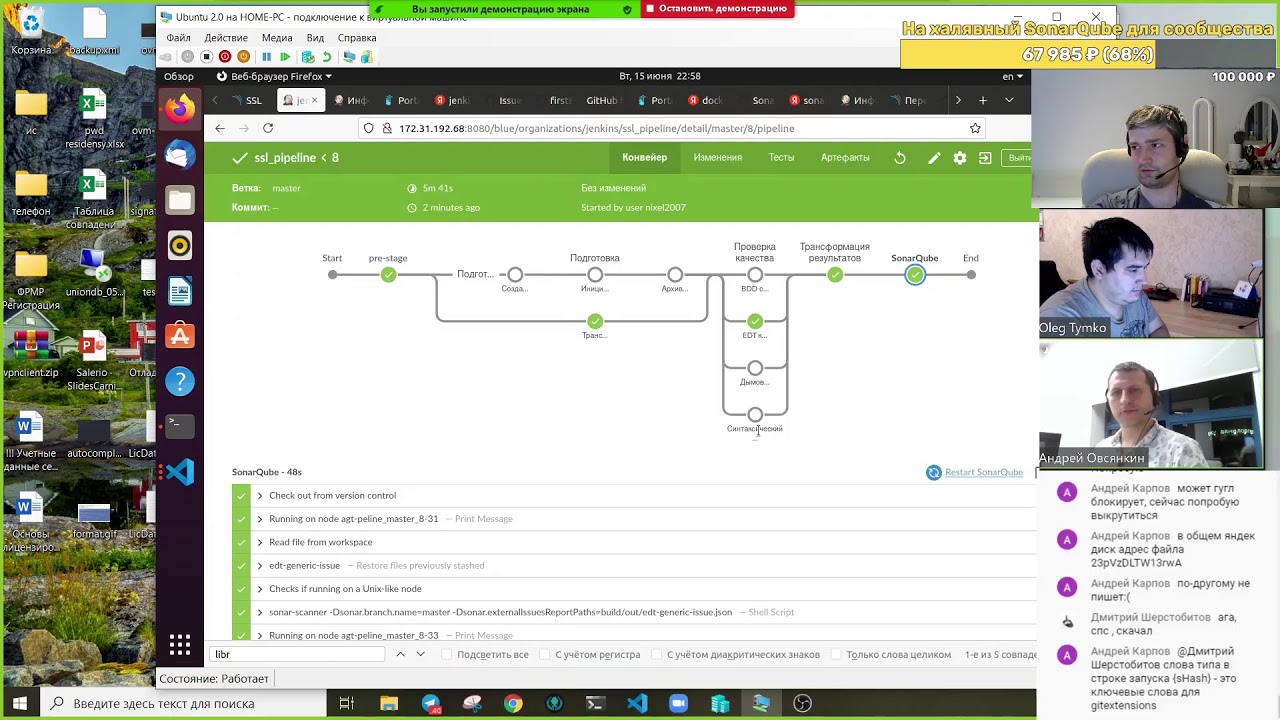Click the revert VM toolbar icon
The height and width of the screenshot is (720, 1280).
tap(326, 57)
